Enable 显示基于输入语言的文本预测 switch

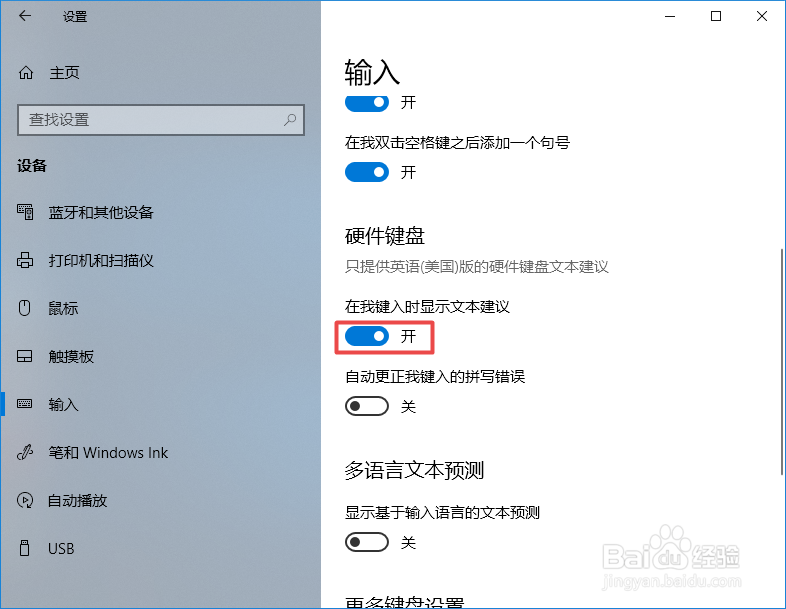coord(367,542)
